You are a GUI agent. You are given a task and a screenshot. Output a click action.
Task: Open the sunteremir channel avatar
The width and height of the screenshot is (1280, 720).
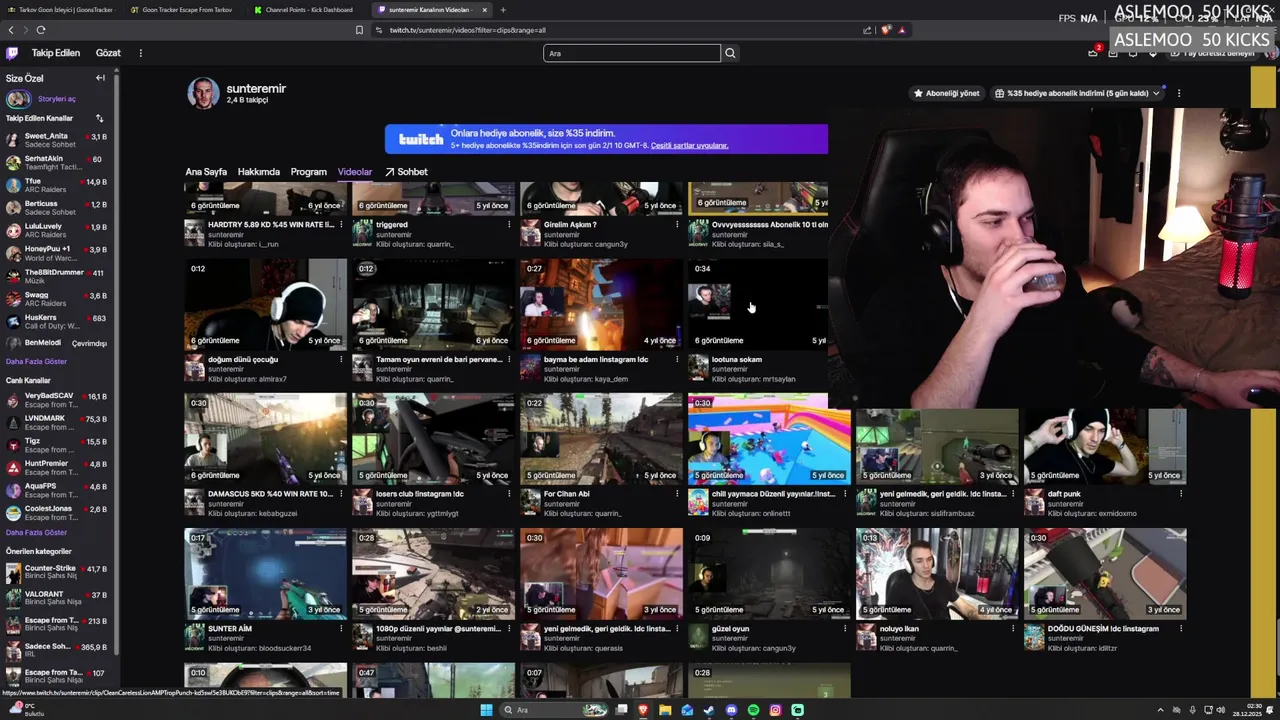click(x=203, y=93)
